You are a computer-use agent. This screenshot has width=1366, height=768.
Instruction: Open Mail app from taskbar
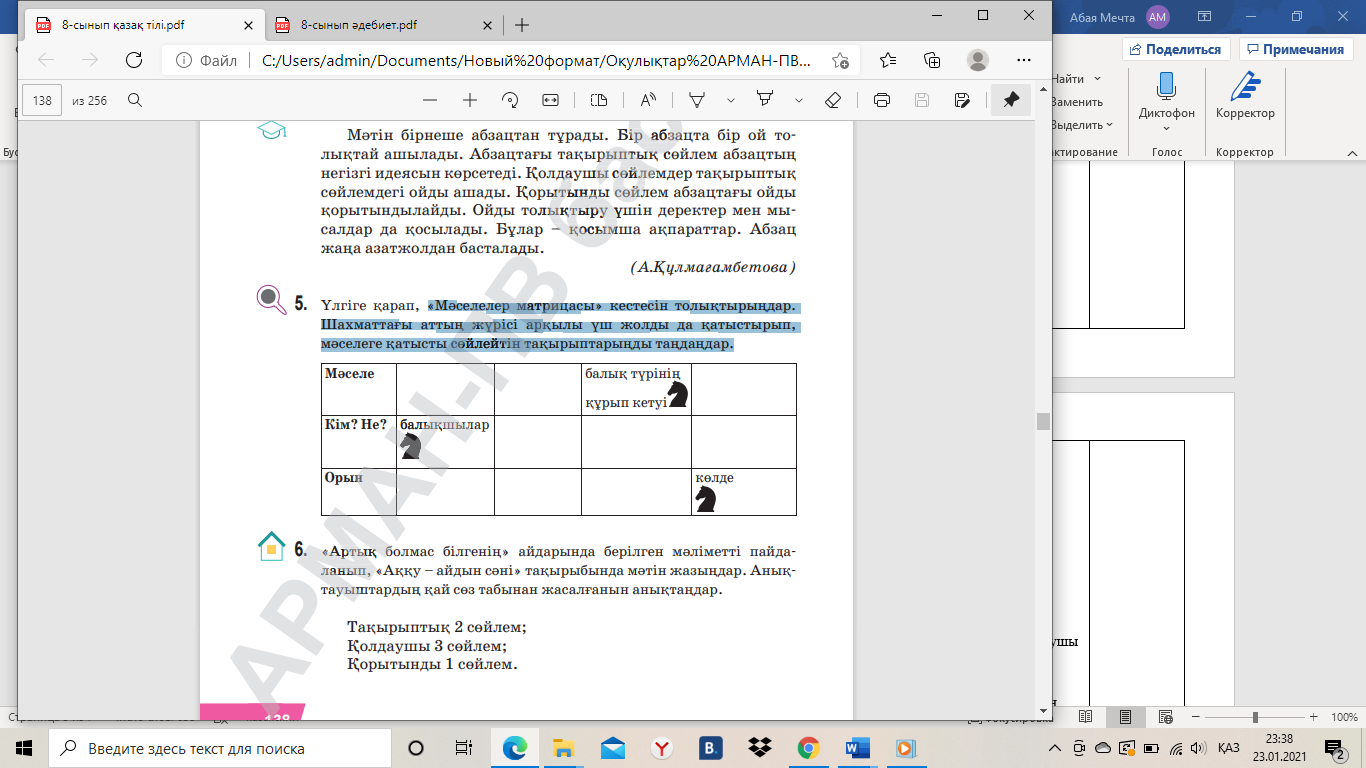point(612,748)
